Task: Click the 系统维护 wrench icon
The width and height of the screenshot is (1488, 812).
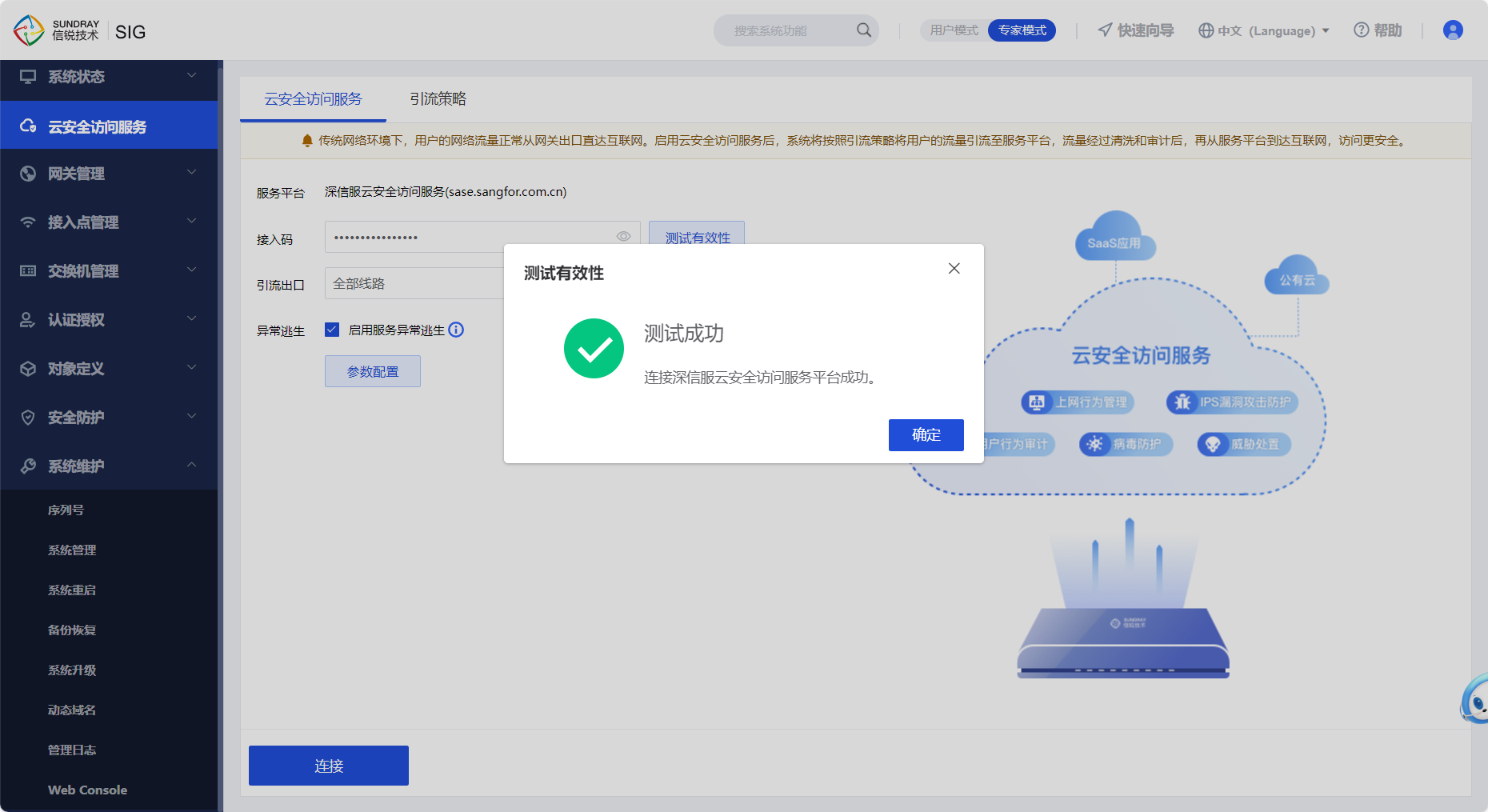Action: click(x=28, y=466)
